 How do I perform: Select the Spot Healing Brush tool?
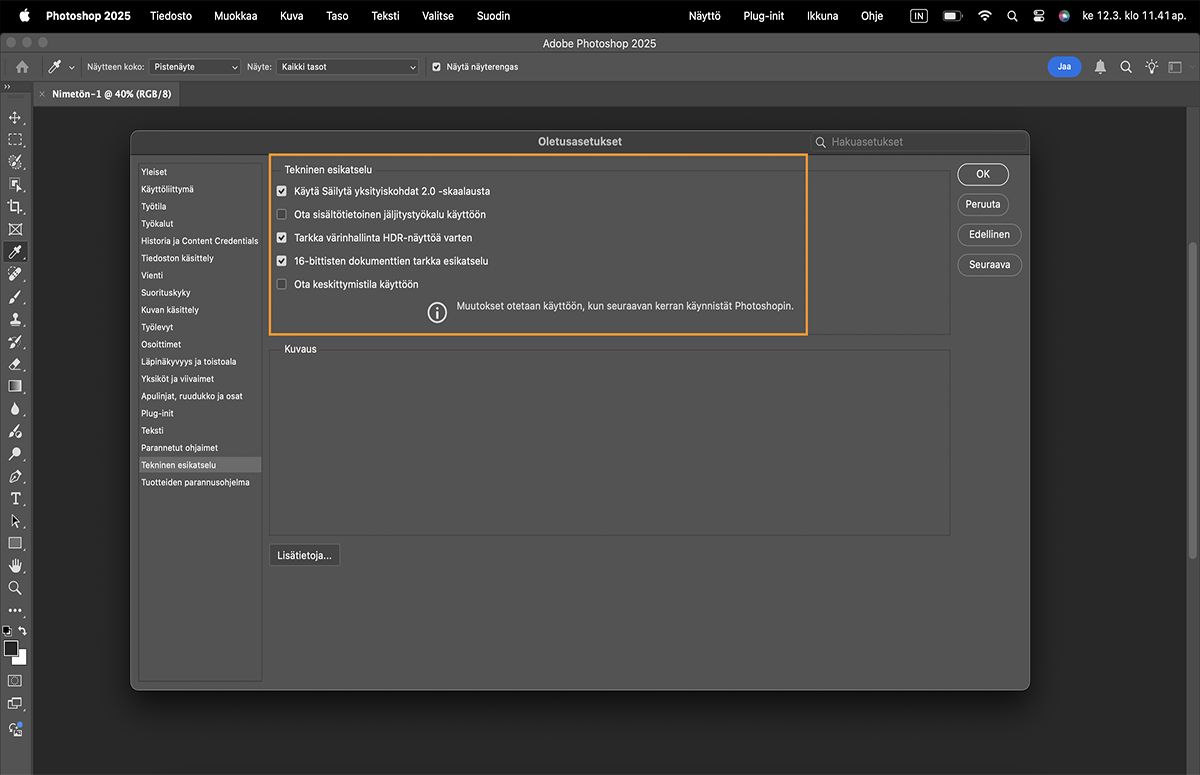[x=15, y=274]
